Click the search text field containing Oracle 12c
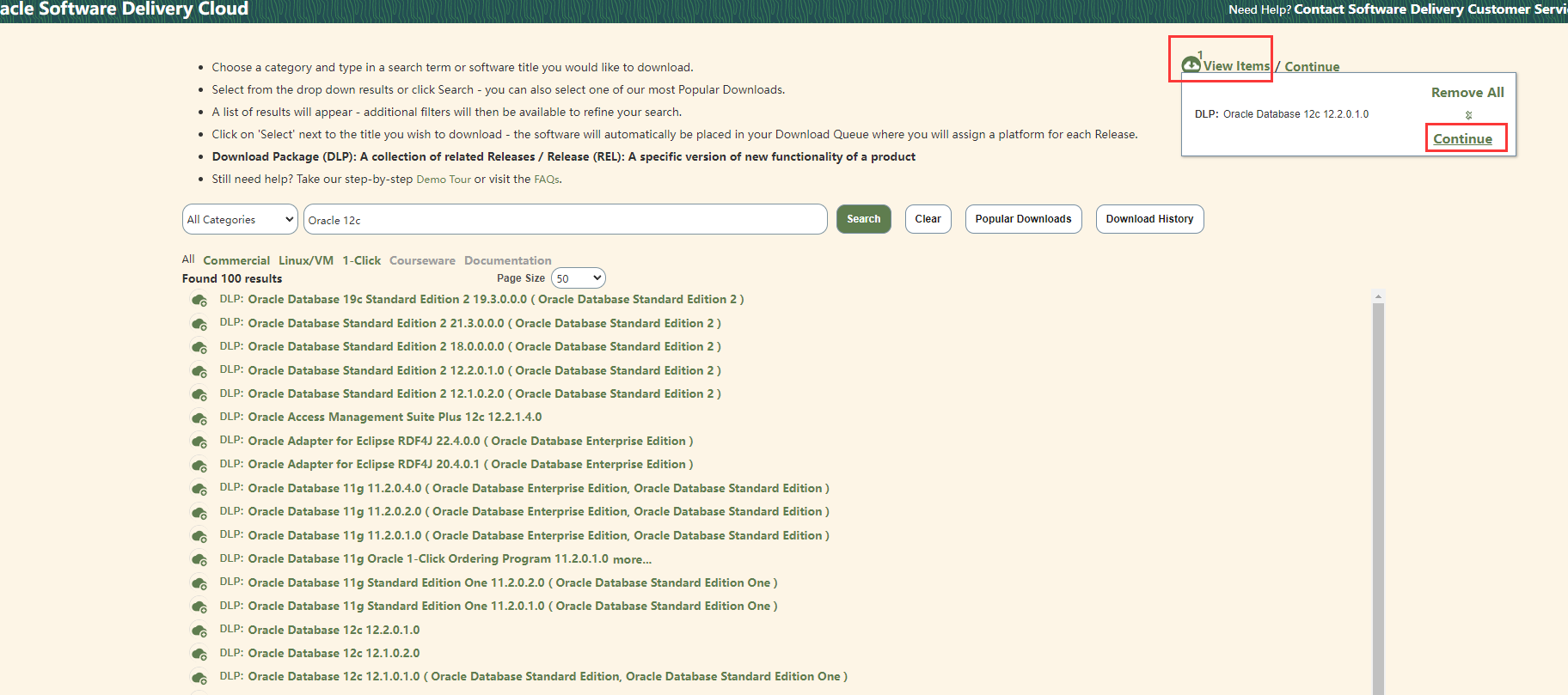 (x=566, y=219)
